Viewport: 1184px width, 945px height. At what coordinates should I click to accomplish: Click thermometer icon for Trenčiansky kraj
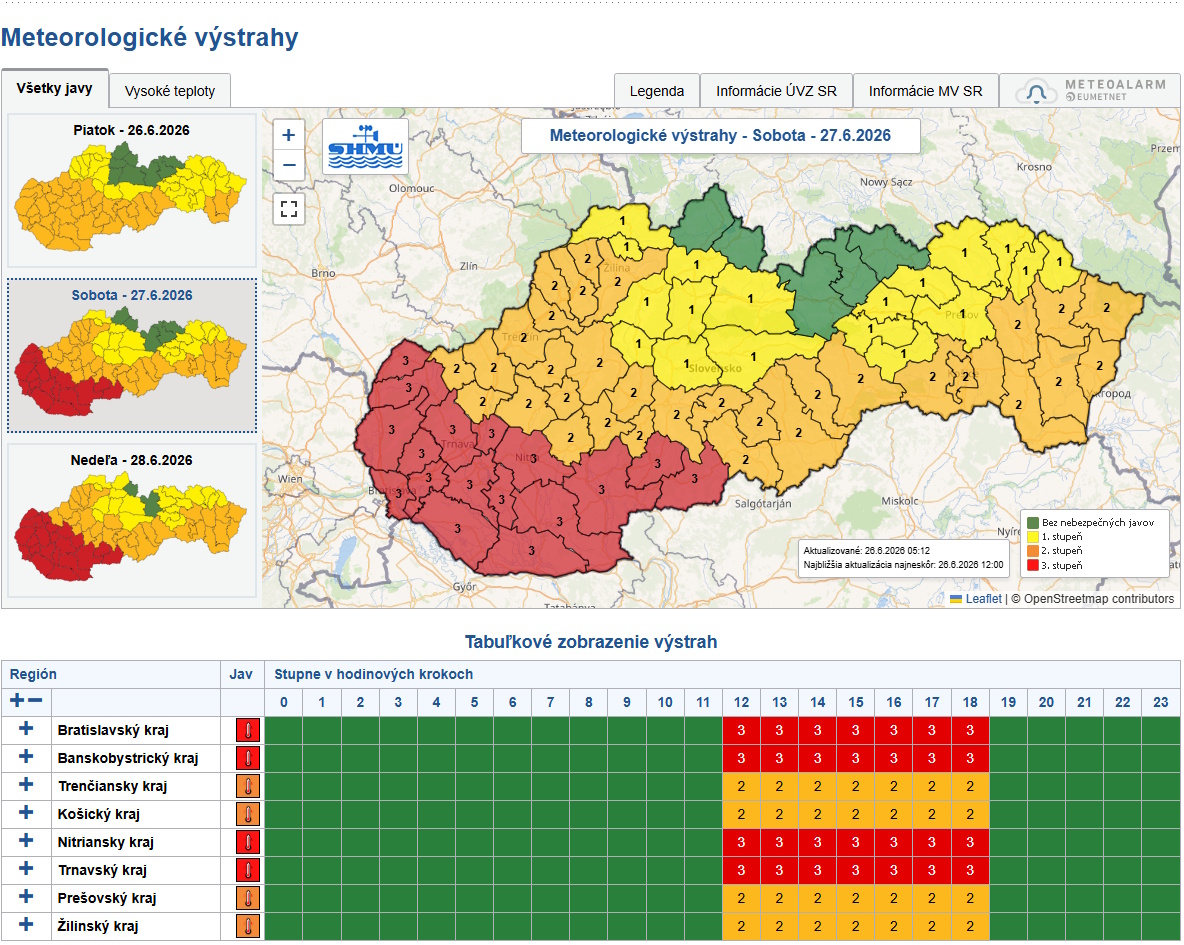(248, 786)
